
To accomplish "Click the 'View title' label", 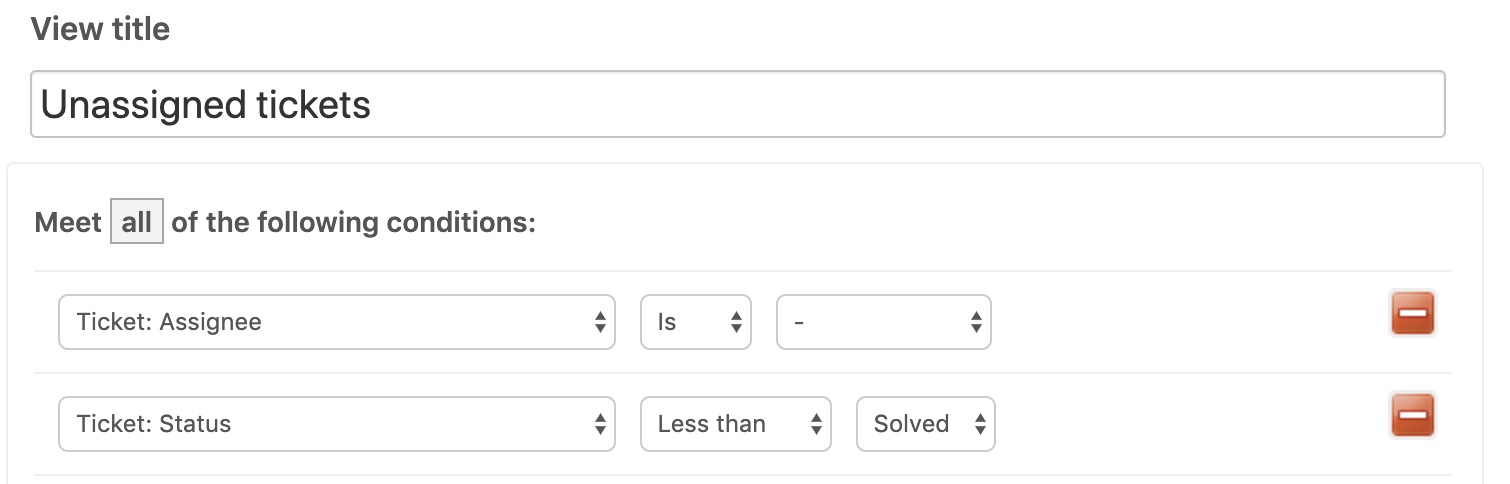I will [x=101, y=30].
